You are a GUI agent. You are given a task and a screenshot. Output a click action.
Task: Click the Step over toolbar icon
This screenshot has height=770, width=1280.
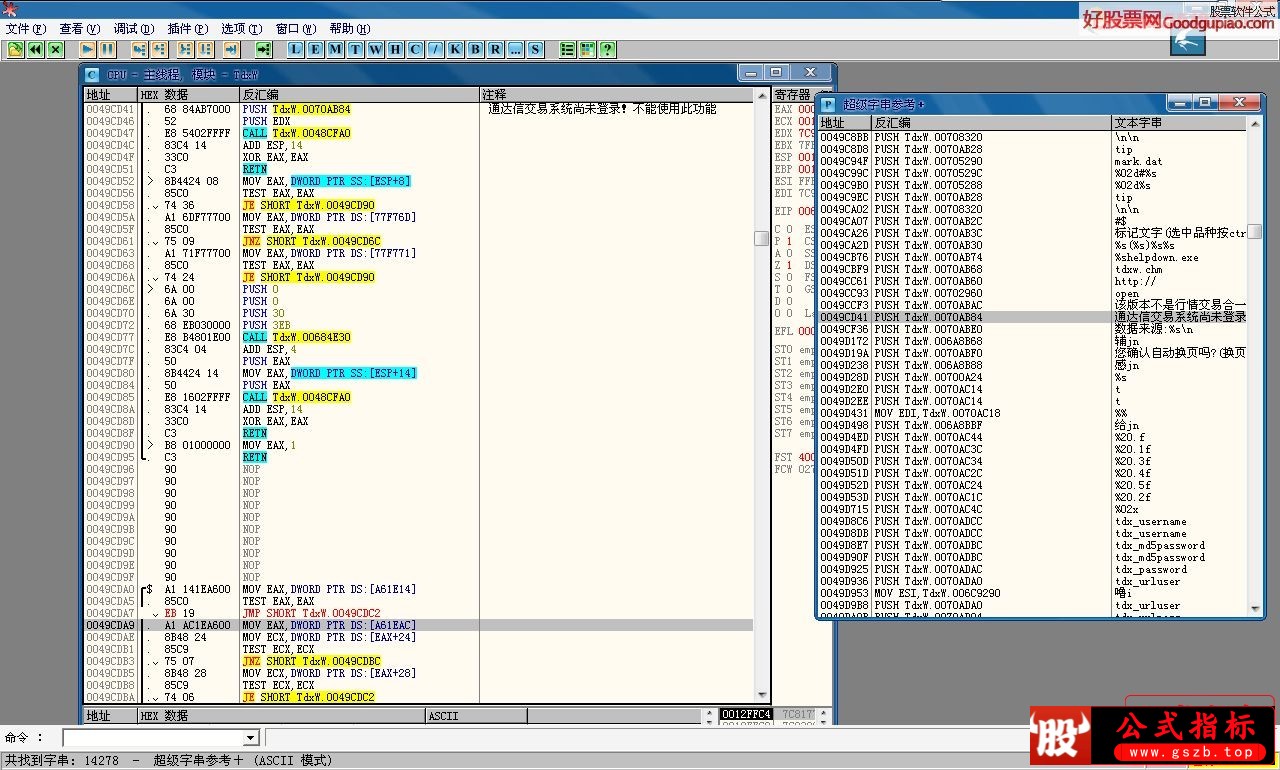158,49
